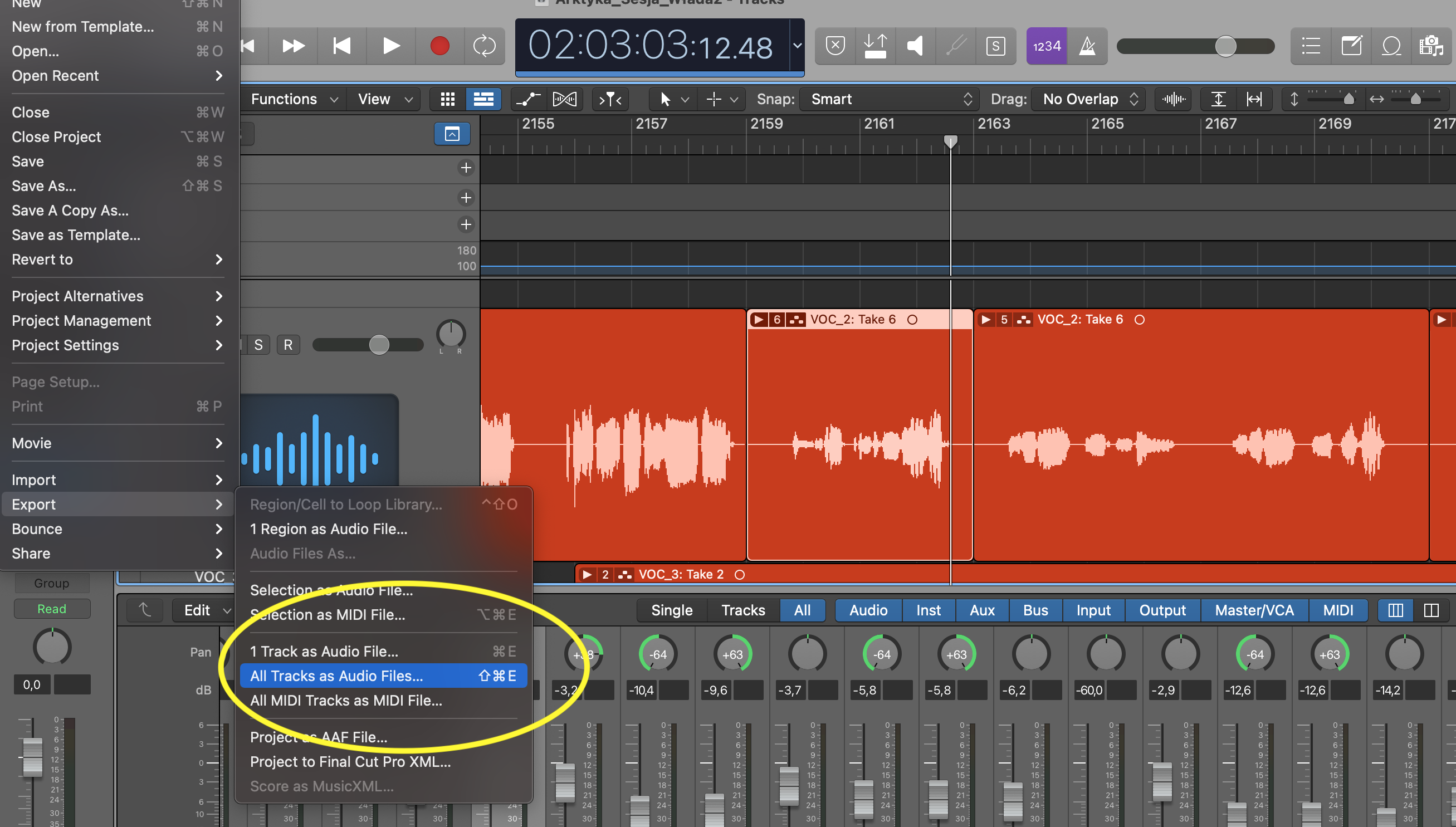Open the Drag No Overlap dropdown

(x=1088, y=99)
